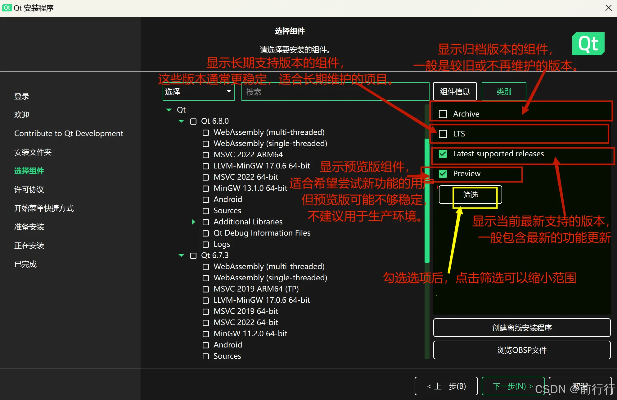
Task: Check the Additional Libraries checkbox
Action: 206,222
